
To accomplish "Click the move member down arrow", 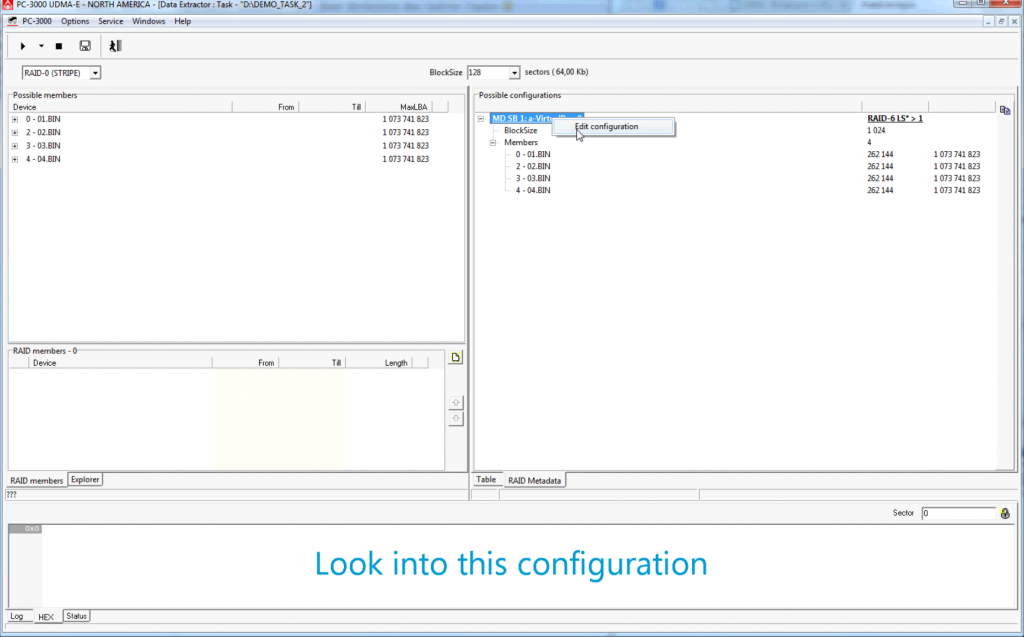I will [x=455, y=418].
